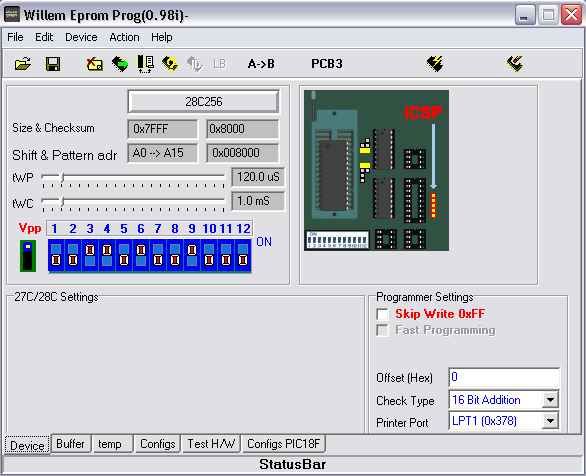The image size is (586, 476).
Task: Open the Help menu
Action: click(161, 37)
